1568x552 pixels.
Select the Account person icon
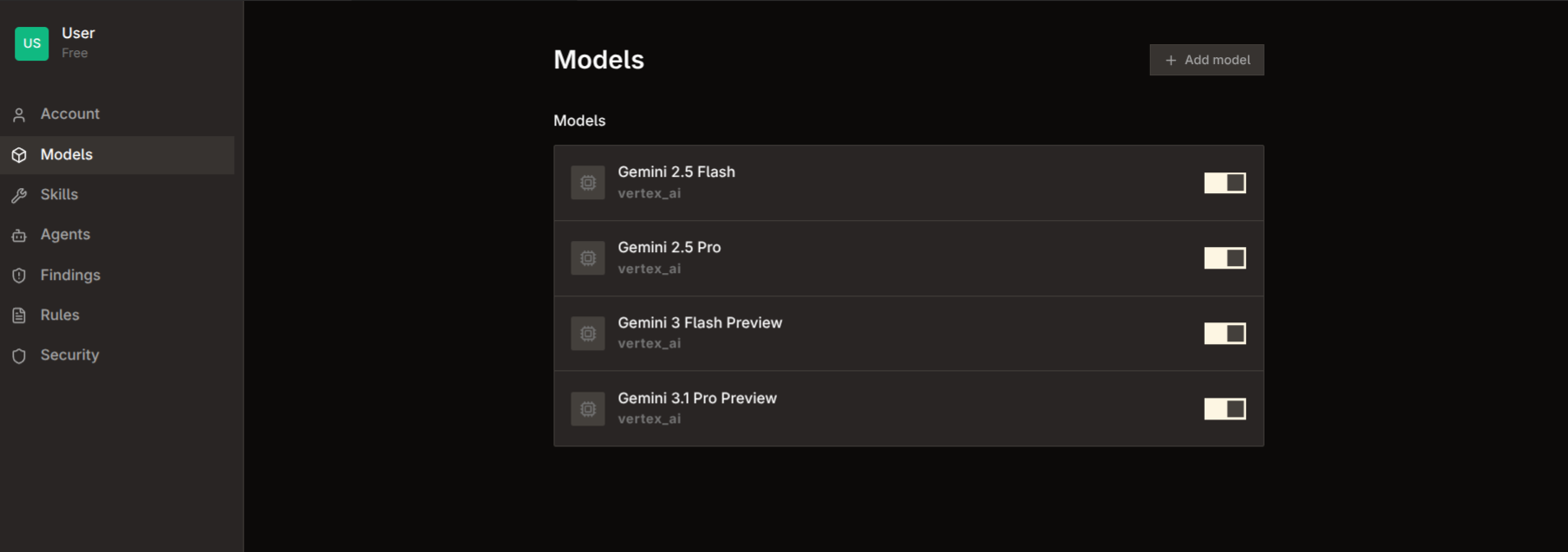20,114
